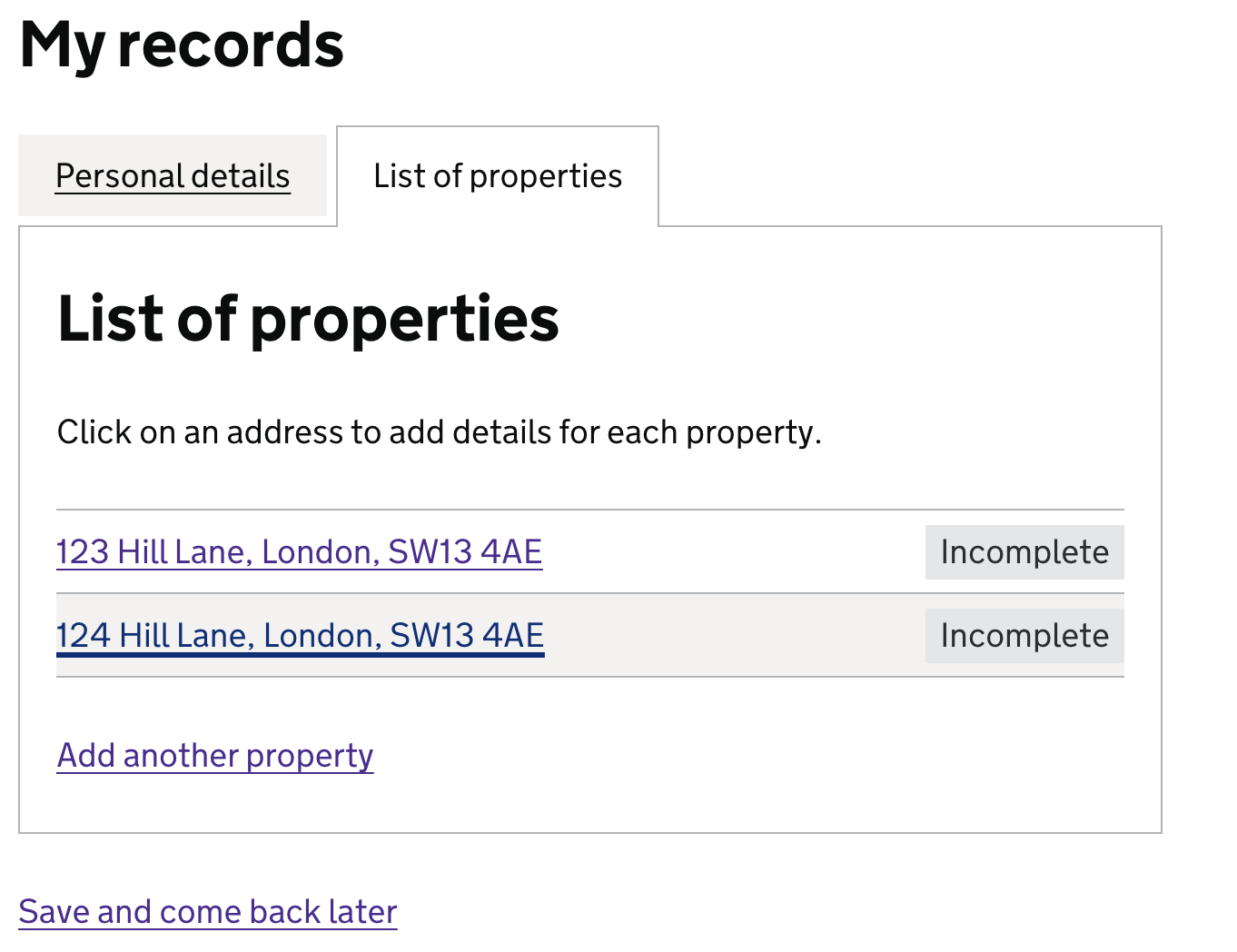This screenshot has width=1237, height=952.
Task: Click the Incomplete status for 123 Hill Lane
Action: click(1024, 551)
